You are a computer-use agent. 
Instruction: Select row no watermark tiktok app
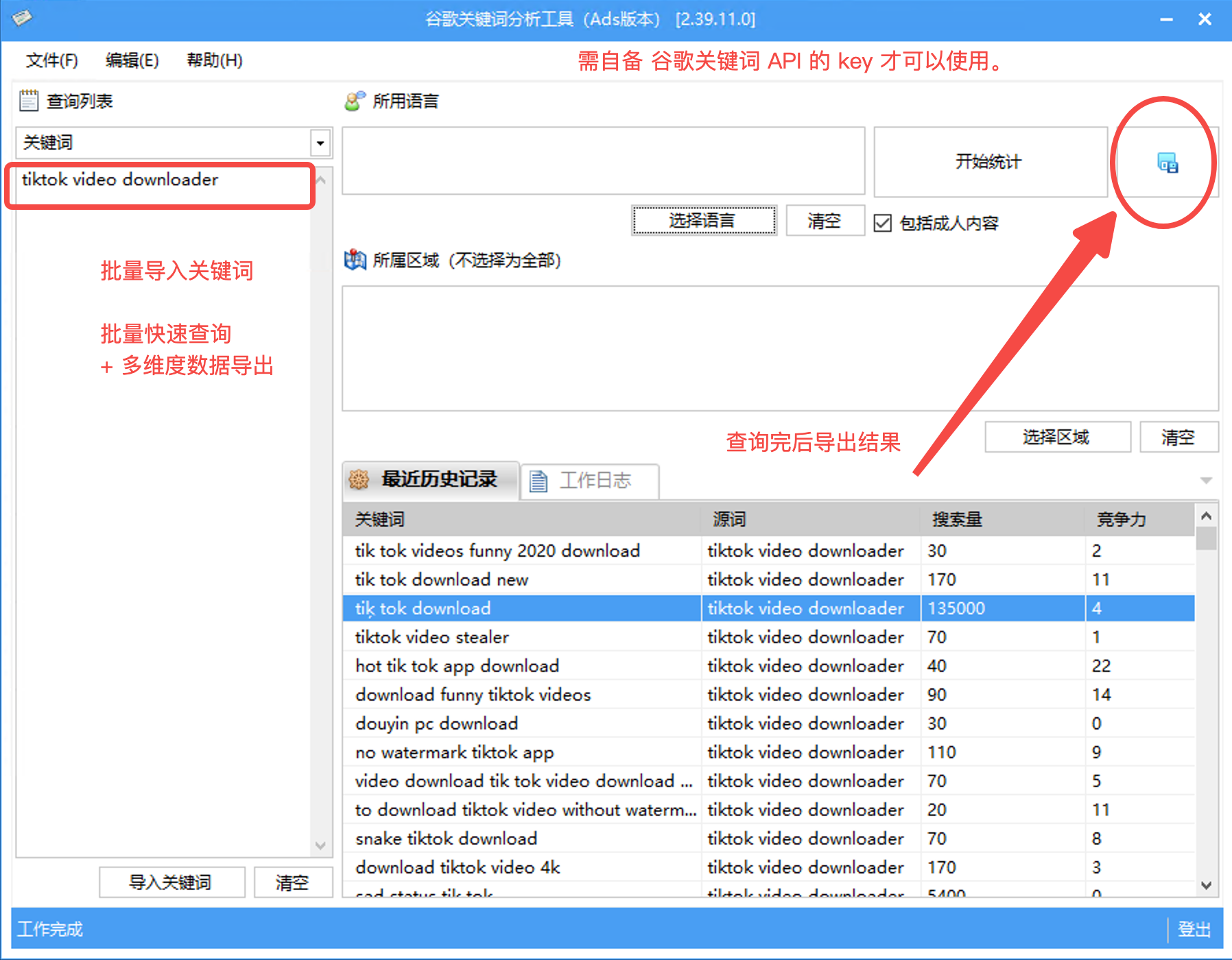point(768,752)
